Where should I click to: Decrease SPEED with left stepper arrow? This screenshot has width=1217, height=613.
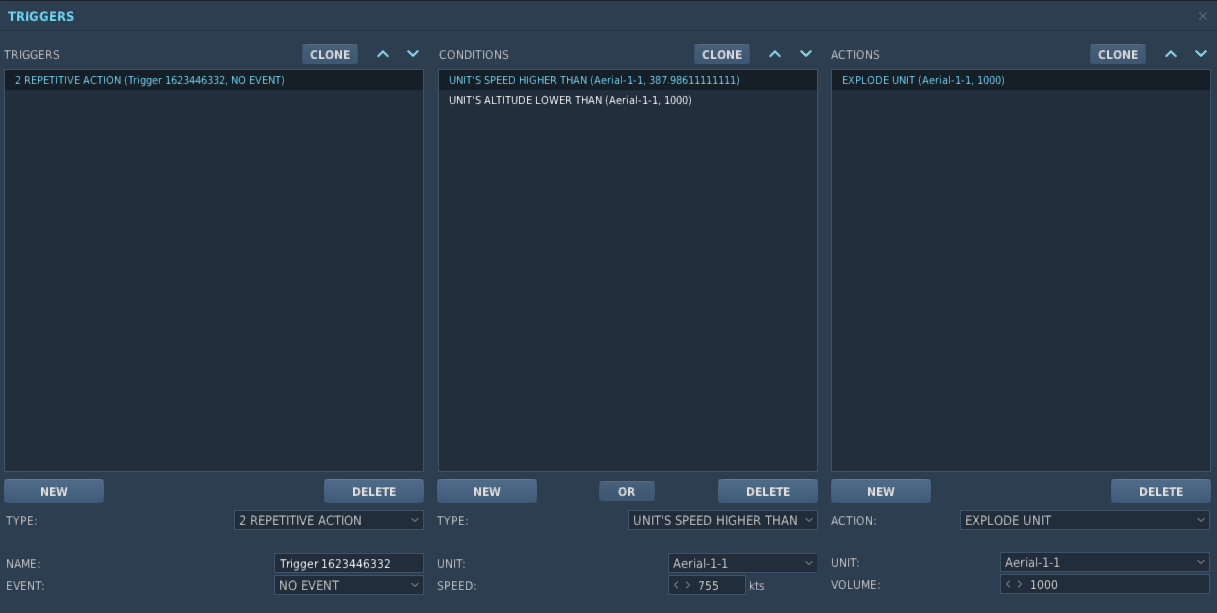pyautogui.click(x=677, y=585)
